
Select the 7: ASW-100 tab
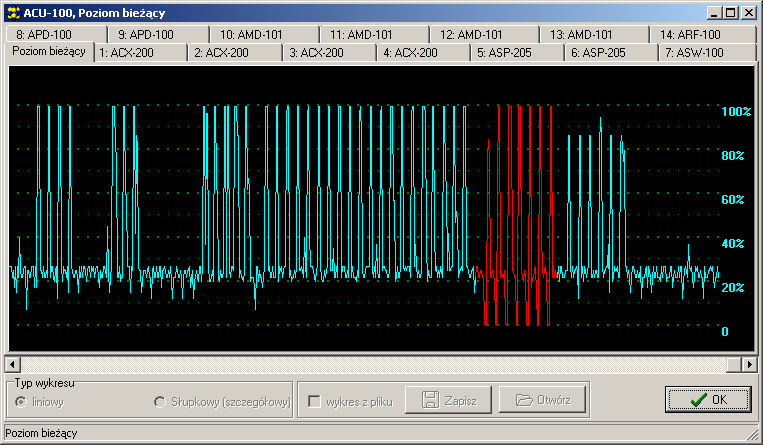708,53
